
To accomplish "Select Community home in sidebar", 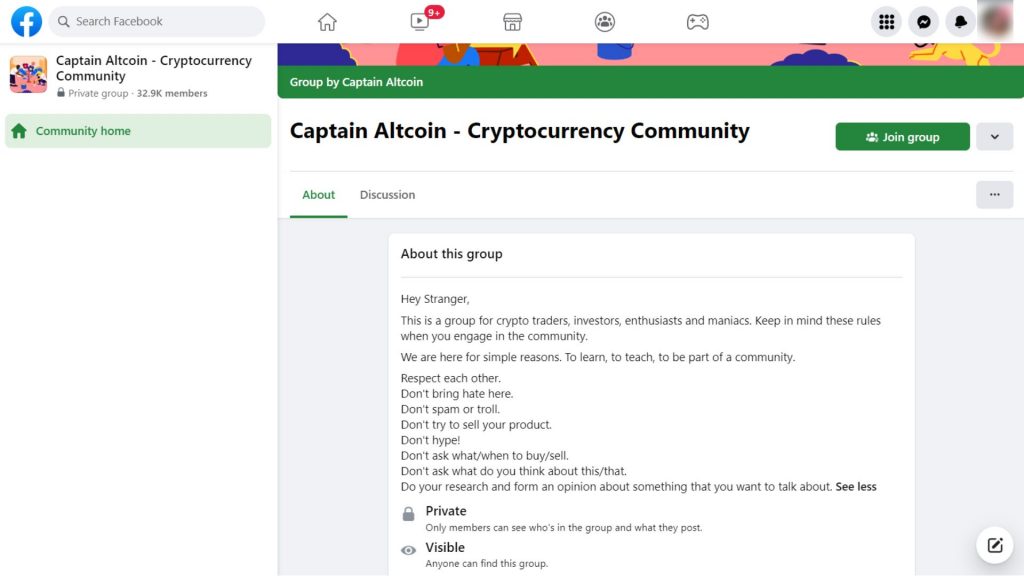I will pos(138,131).
